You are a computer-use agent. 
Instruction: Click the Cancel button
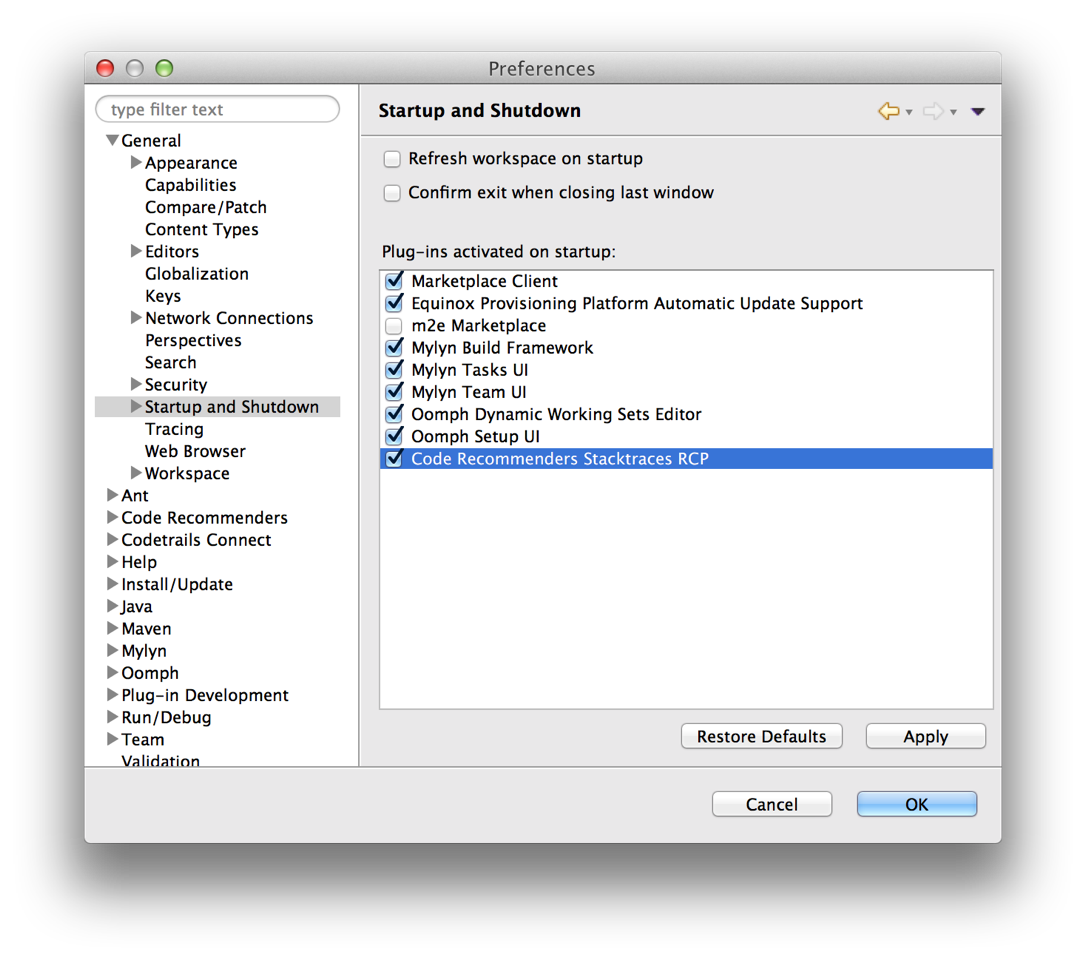772,804
